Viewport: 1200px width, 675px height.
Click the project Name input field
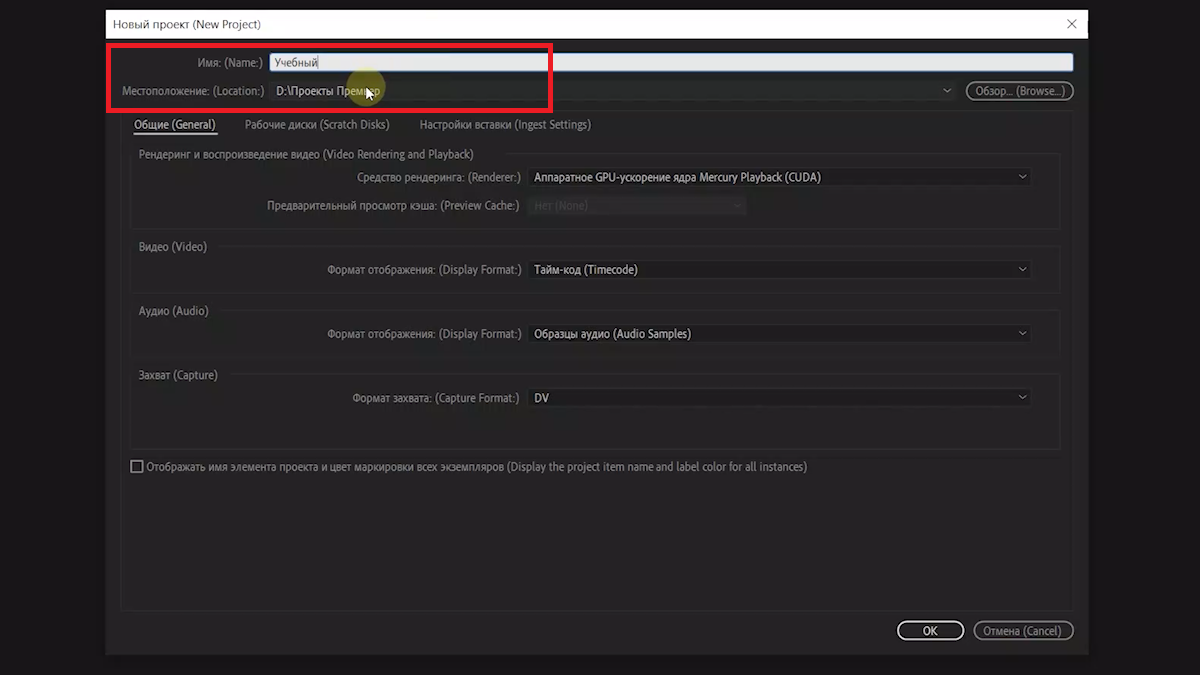pos(671,62)
